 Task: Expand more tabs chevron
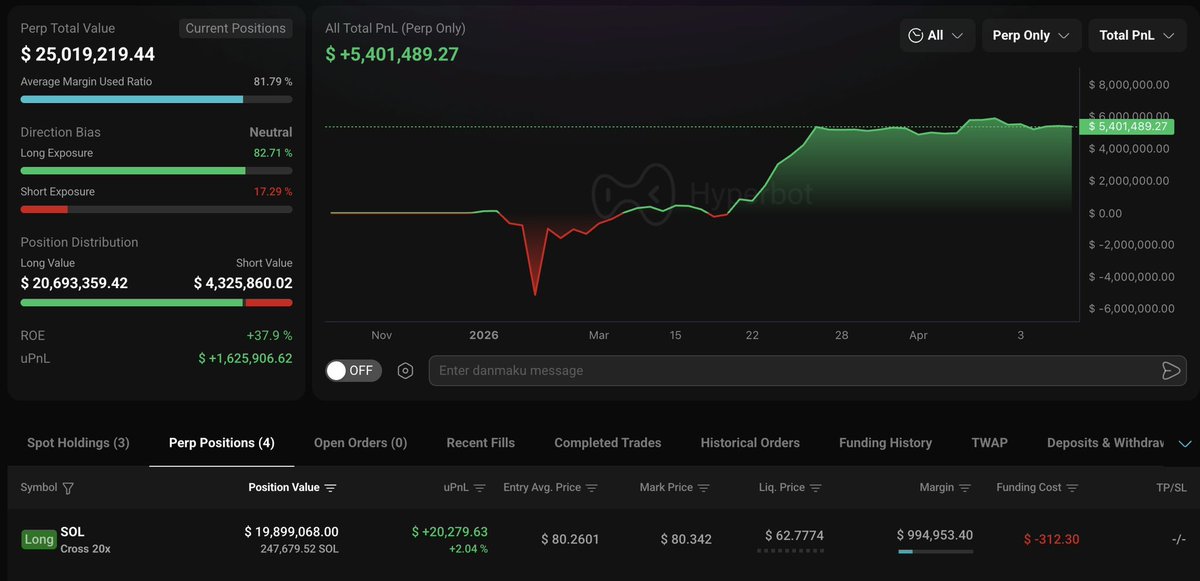point(1185,444)
